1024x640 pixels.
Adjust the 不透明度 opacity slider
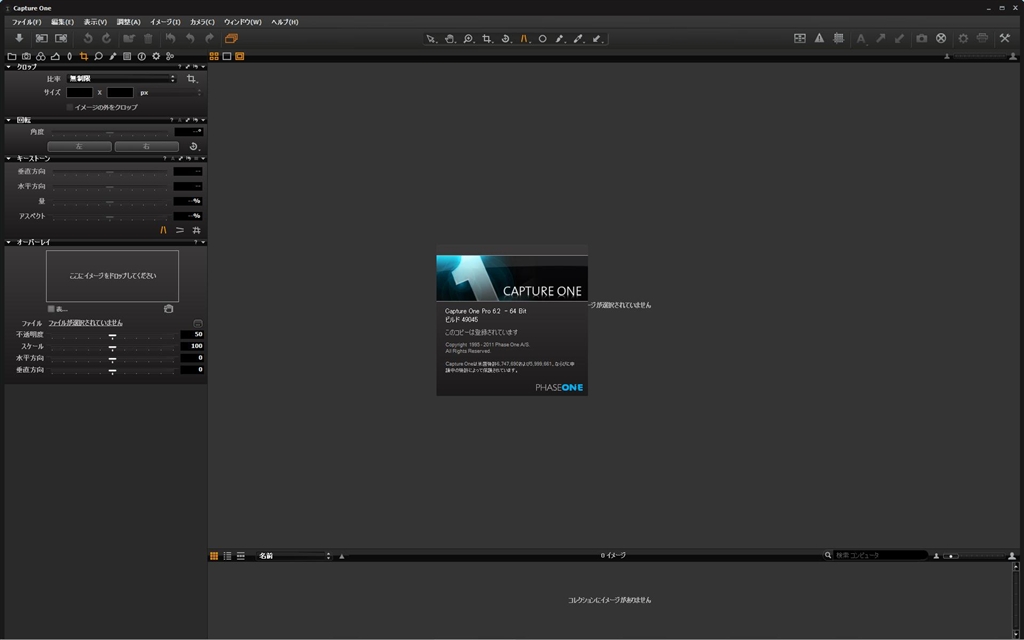112,336
